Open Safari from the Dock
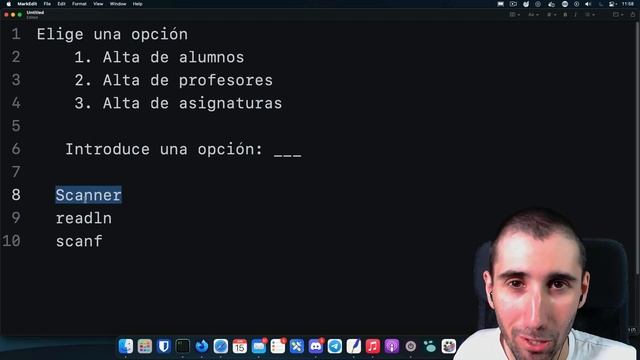Image resolution: width=640 pixels, height=360 pixels. [220, 347]
